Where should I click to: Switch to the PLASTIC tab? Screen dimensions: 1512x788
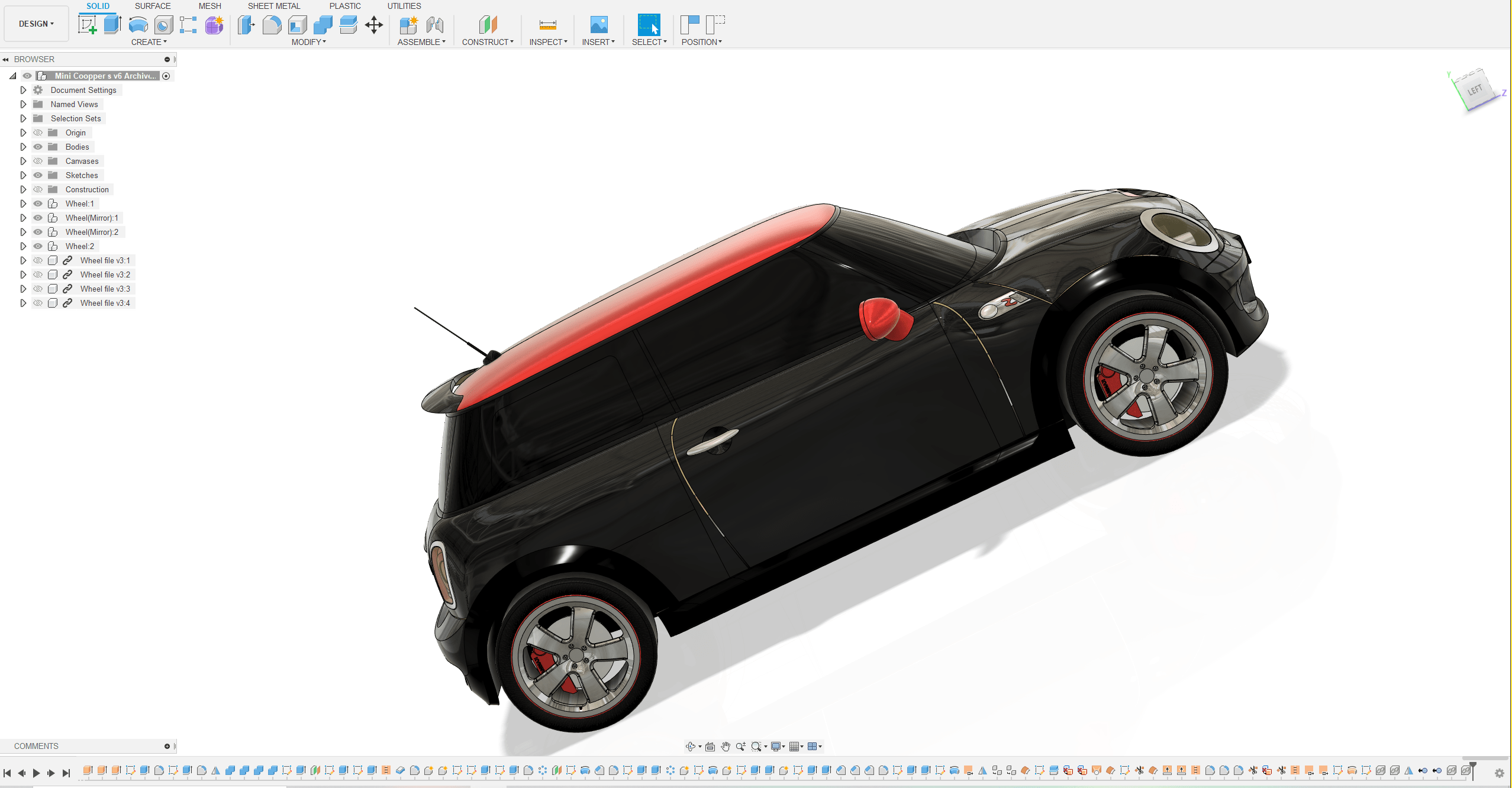pyautogui.click(x=345, y=6)
